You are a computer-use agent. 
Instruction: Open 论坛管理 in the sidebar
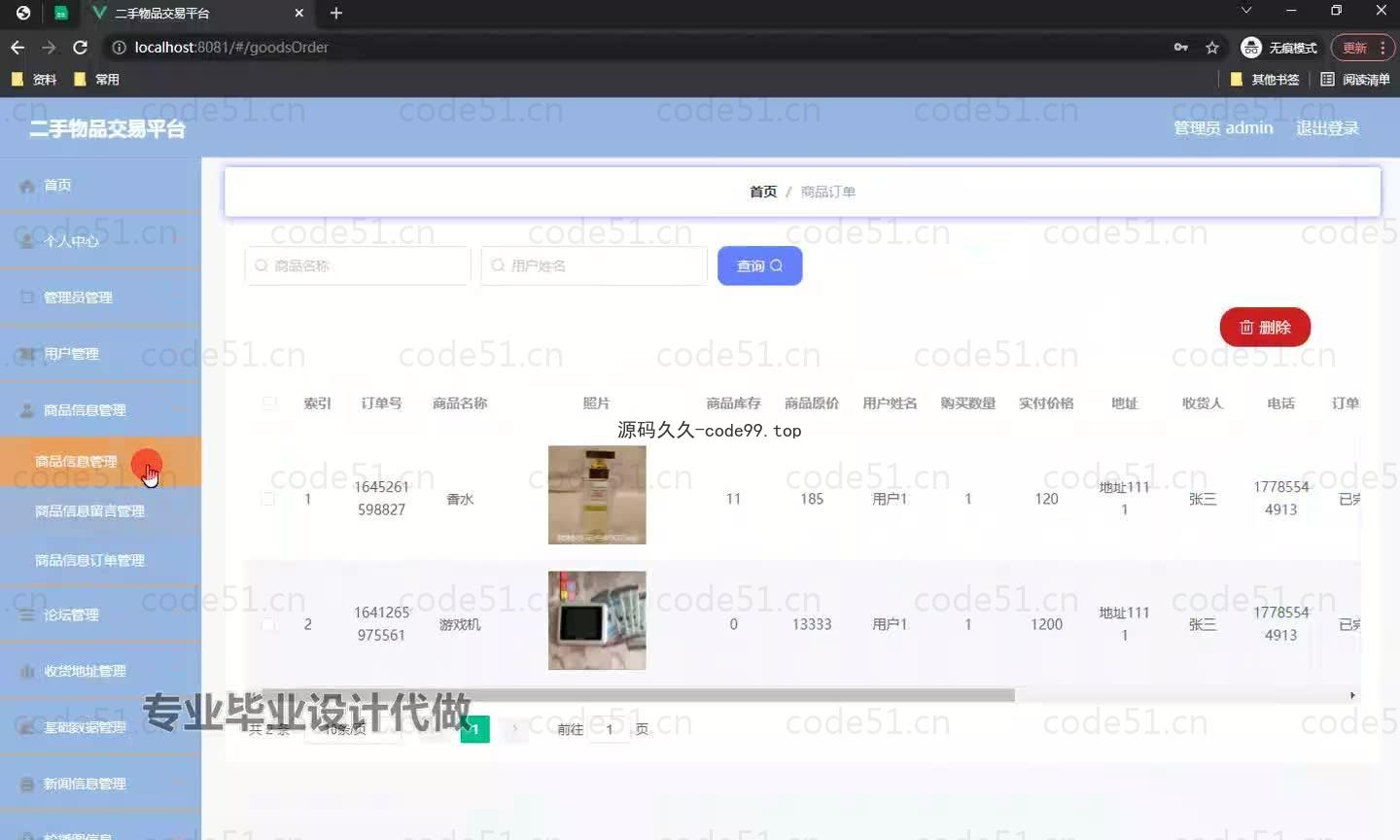point(100,615)
